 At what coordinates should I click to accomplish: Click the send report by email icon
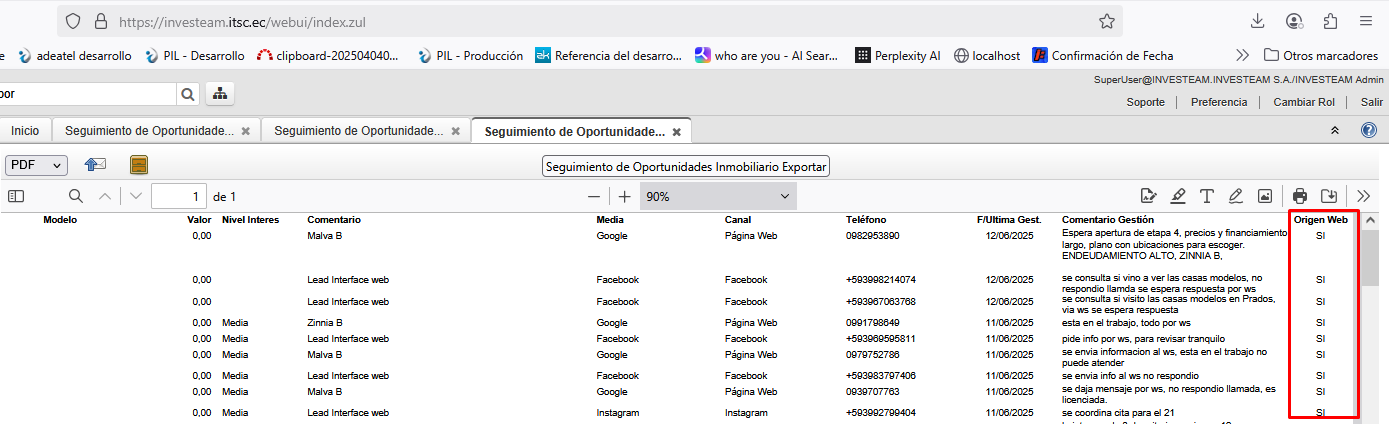(95, 165)
